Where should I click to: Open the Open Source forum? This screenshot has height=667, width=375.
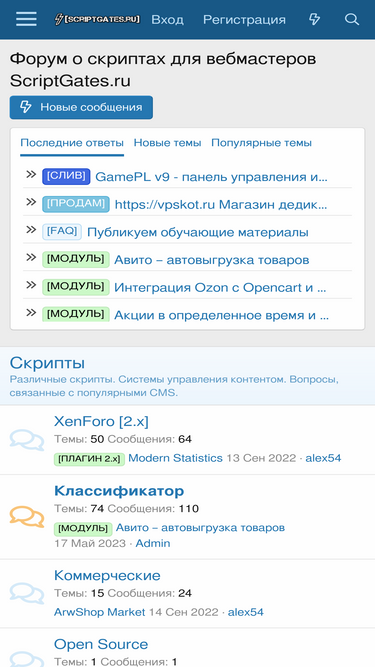101,644
